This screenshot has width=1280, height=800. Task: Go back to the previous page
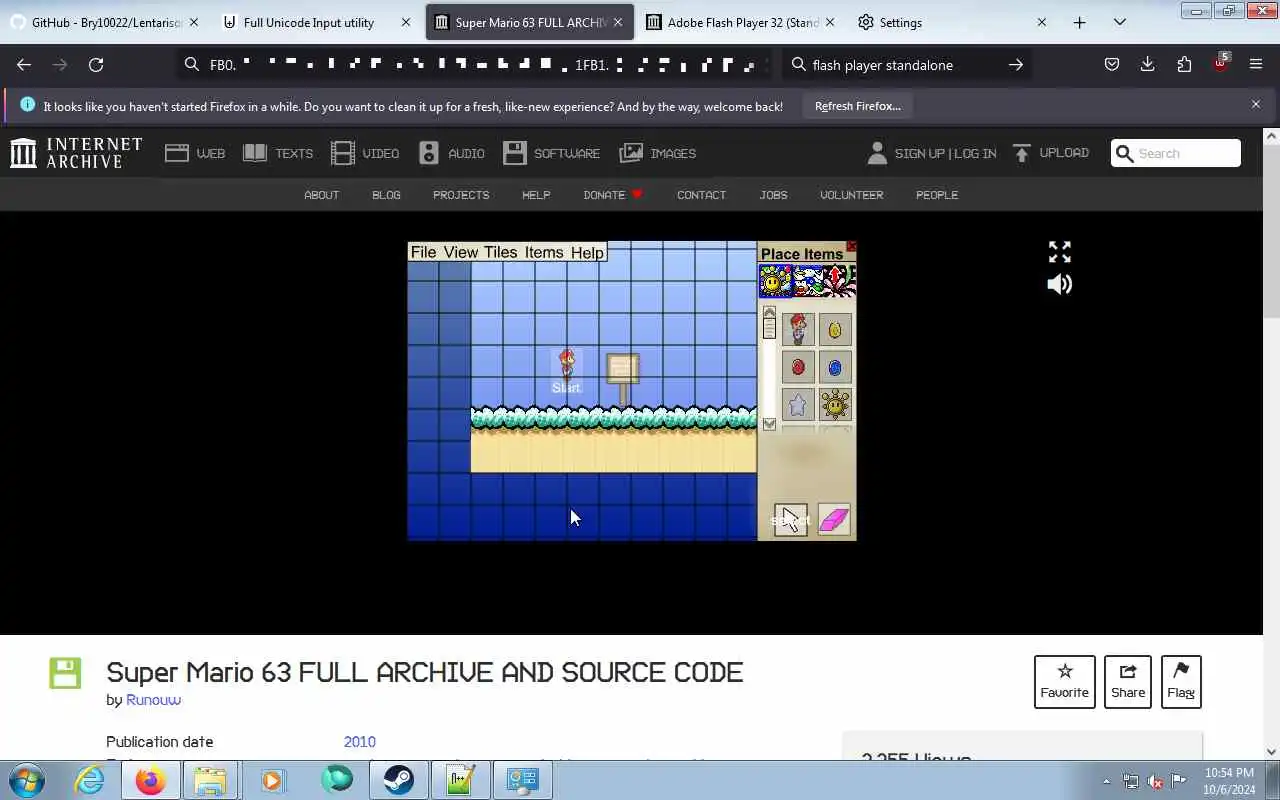pyautogui.click(x=24, y=65)
